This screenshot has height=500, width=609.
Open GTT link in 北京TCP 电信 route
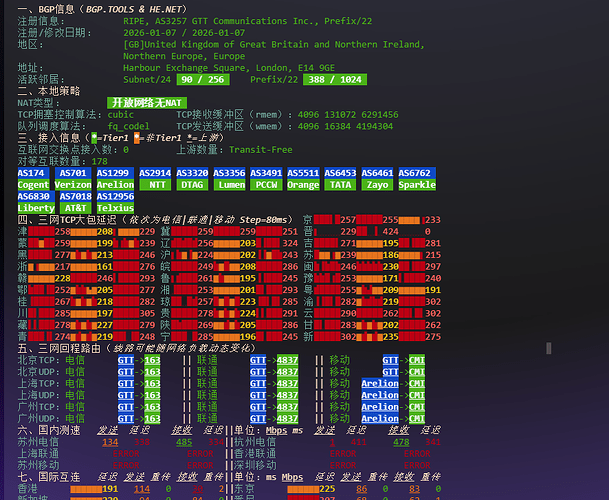click(x=126, y=360)
